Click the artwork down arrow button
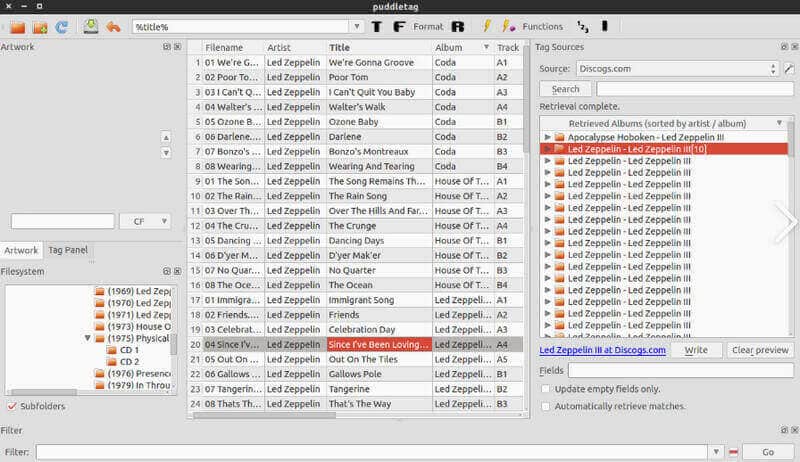This screenshot has width=800, height=462. (166, 152)
